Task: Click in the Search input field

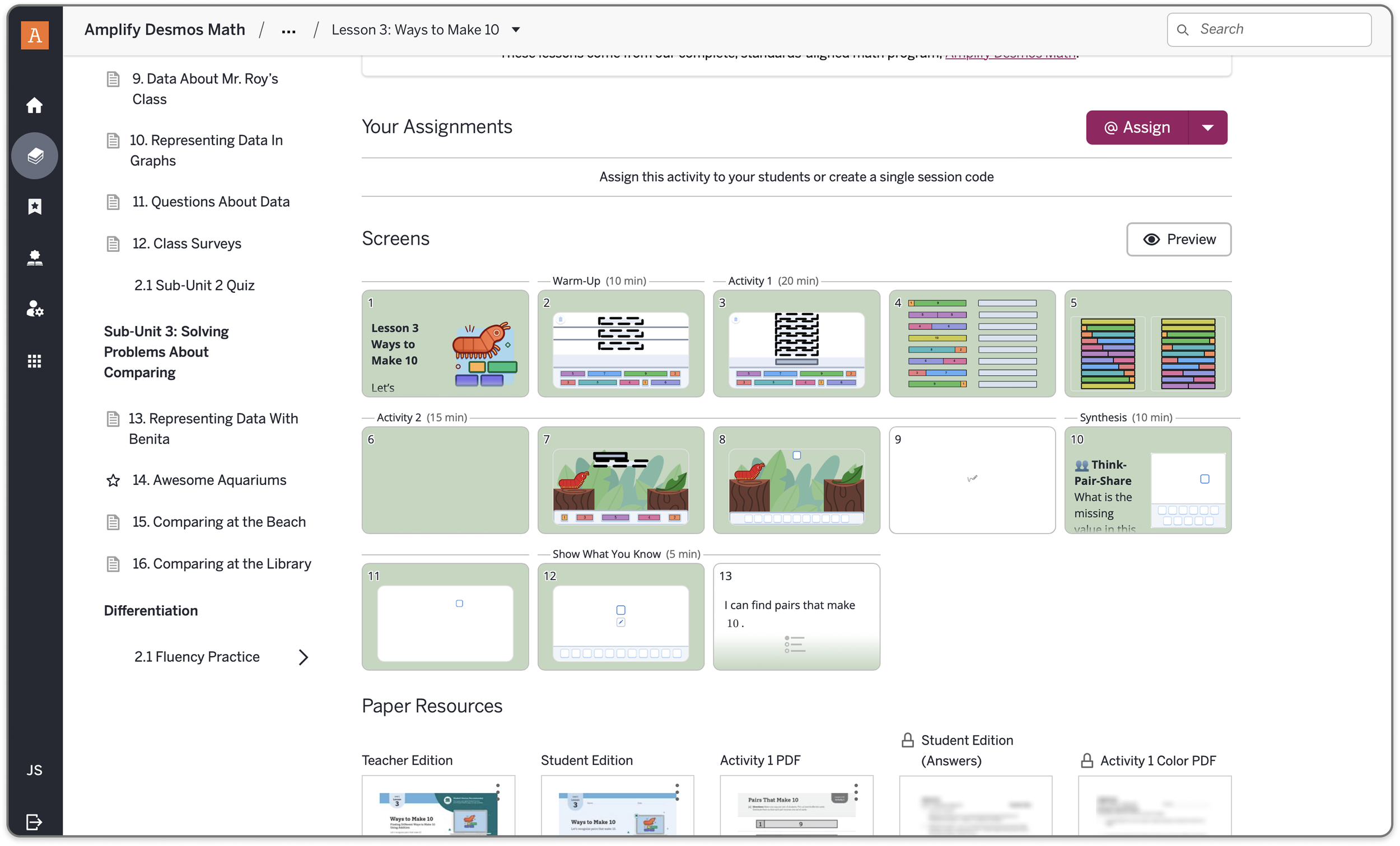Action: click(1270, 30)
